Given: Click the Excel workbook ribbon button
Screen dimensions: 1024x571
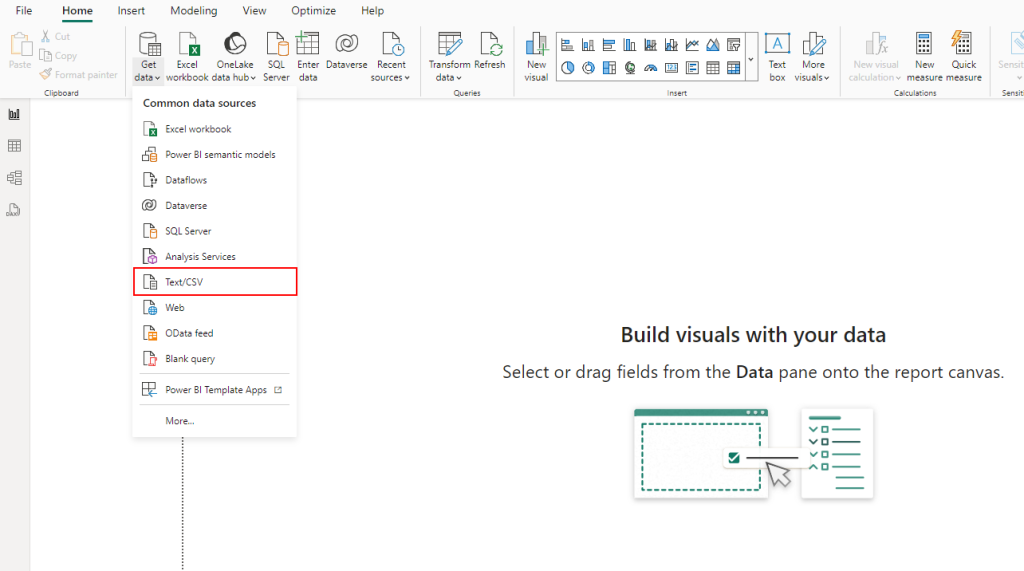Looking at the screenshot, I should [x=187, y=57].
